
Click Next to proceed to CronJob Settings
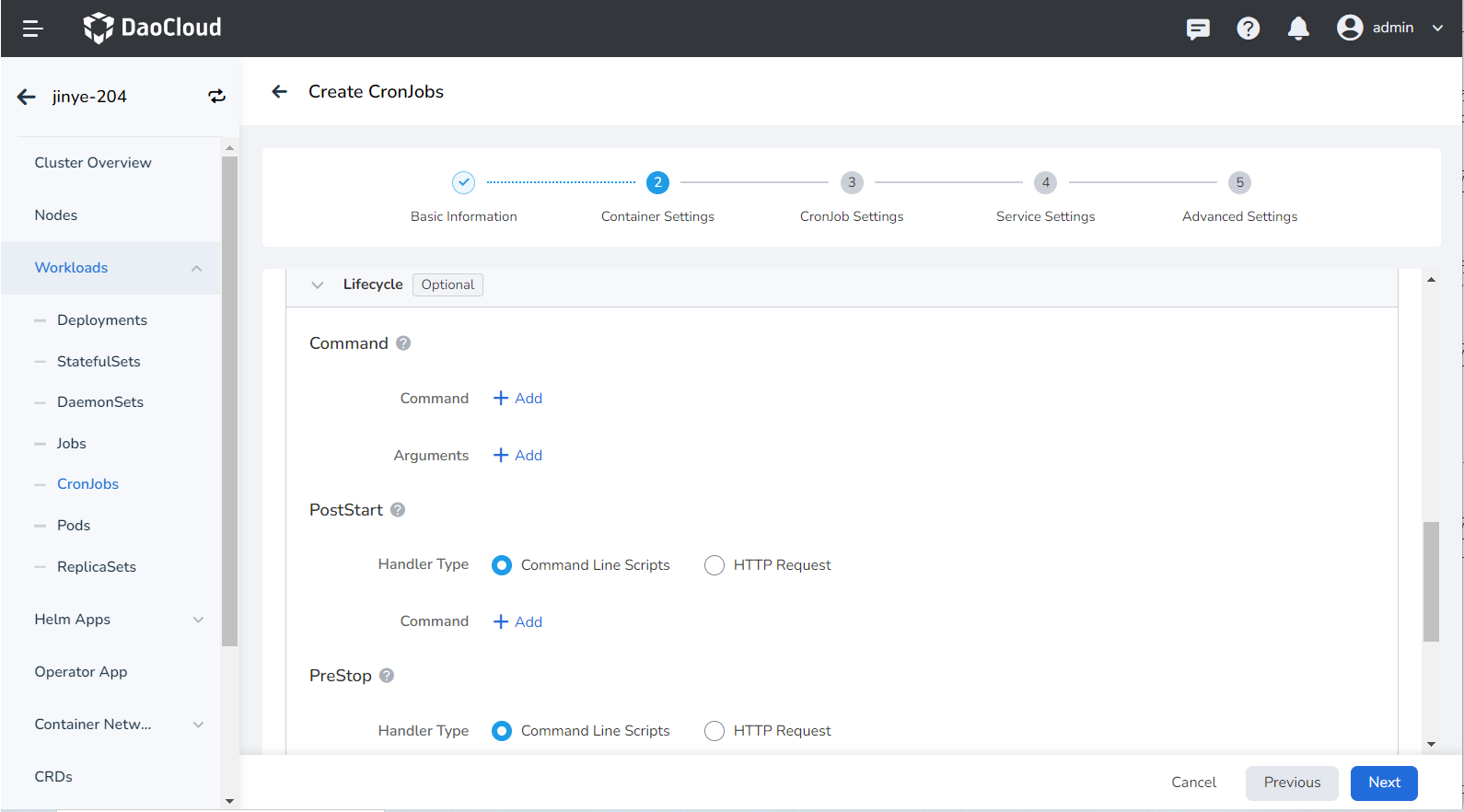tap(1383, 783)
